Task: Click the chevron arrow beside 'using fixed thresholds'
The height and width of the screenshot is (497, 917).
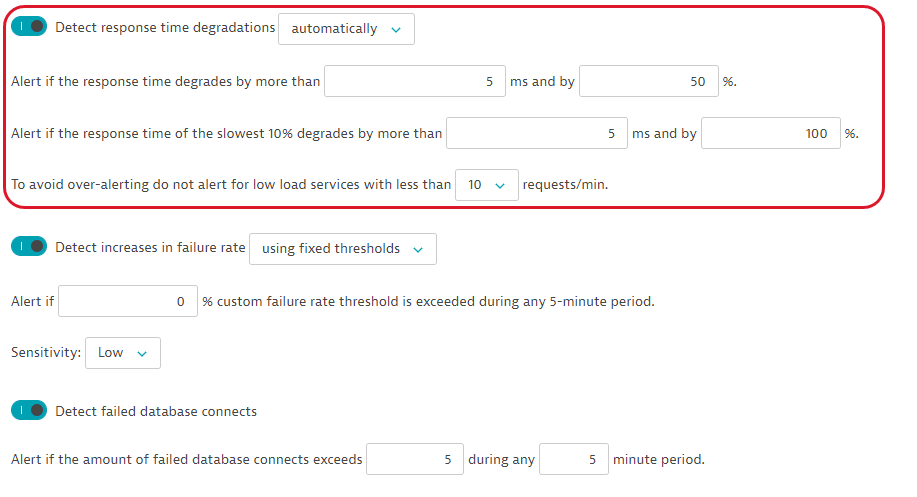Action: point(418,249)
